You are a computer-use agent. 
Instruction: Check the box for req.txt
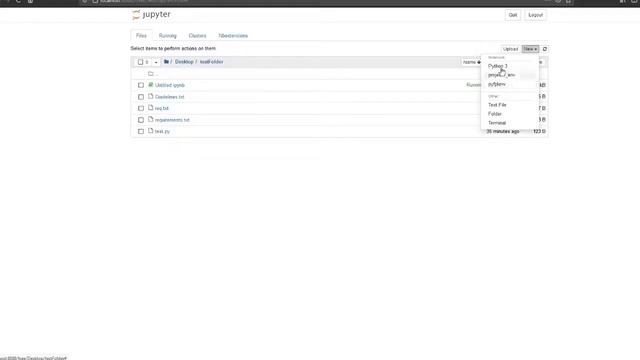pyautogui.click(x=141, y=108)
